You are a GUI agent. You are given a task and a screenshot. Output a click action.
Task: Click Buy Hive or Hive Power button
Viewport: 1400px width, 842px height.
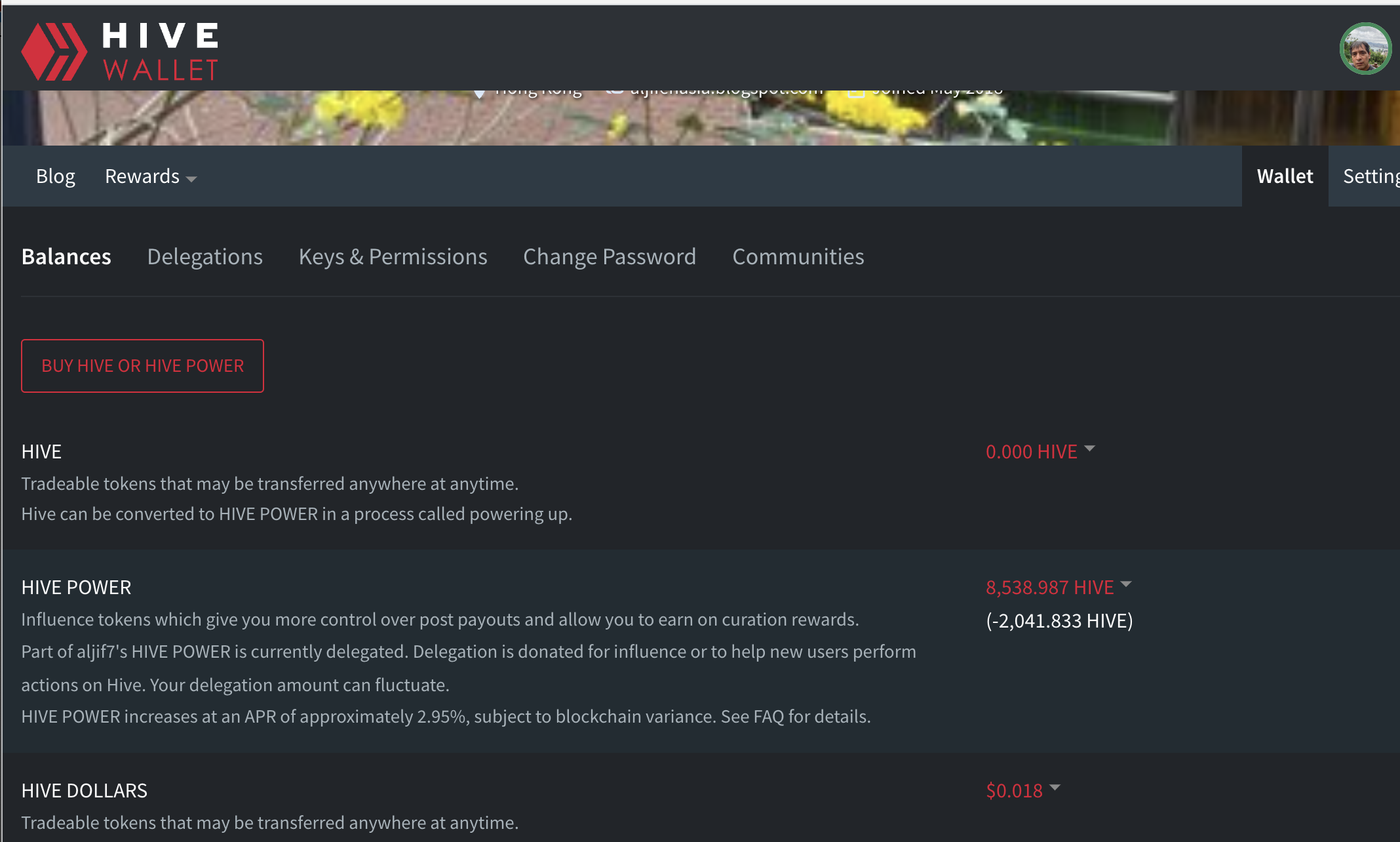(x=142, y=366)
